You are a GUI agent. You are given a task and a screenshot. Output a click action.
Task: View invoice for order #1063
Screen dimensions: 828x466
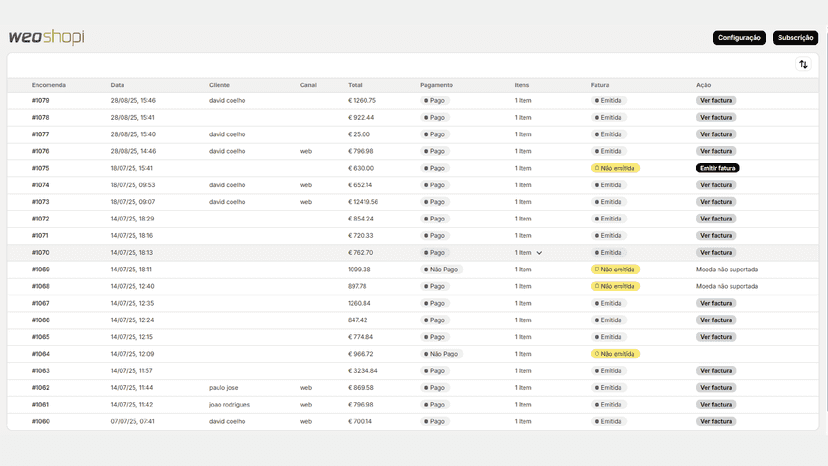coord(716,371)
